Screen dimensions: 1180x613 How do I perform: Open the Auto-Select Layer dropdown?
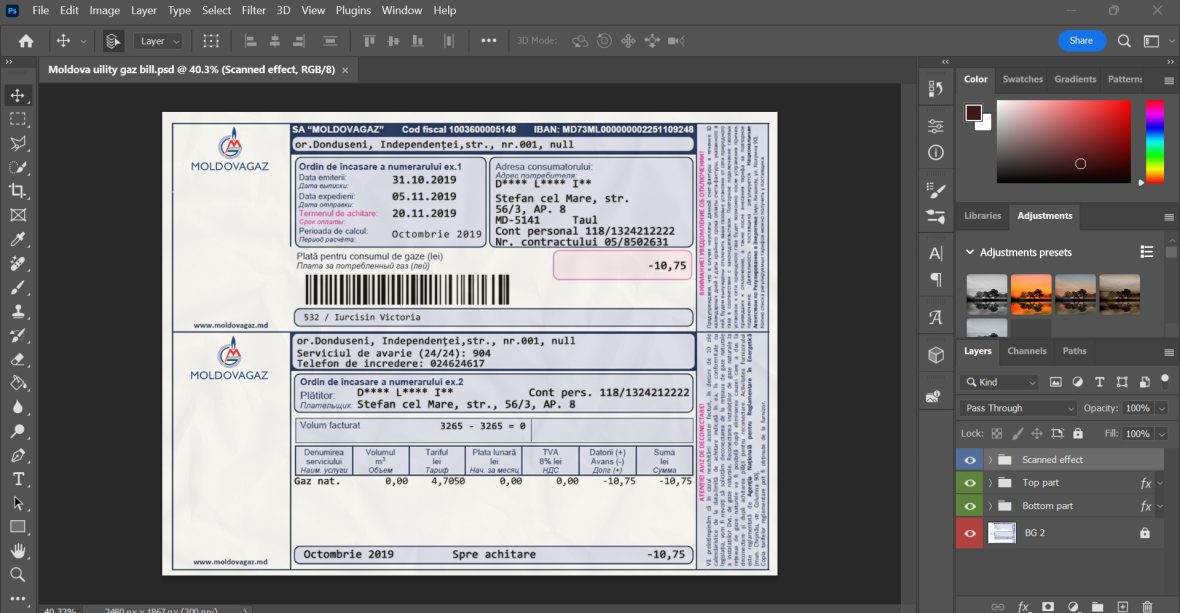(159, 41)
